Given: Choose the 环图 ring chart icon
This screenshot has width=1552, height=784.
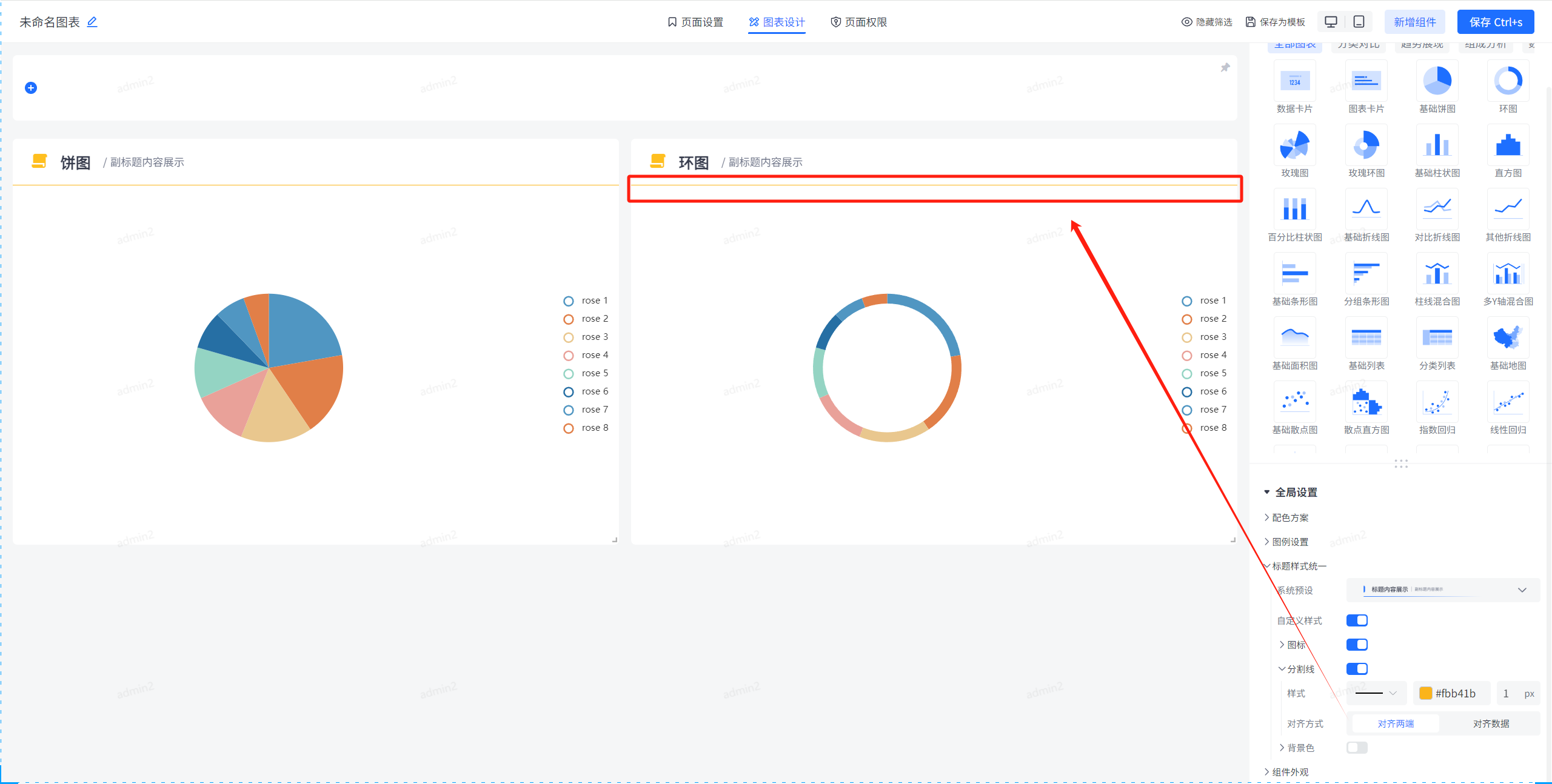Looking at the screenshot, I should (1508, 82).
